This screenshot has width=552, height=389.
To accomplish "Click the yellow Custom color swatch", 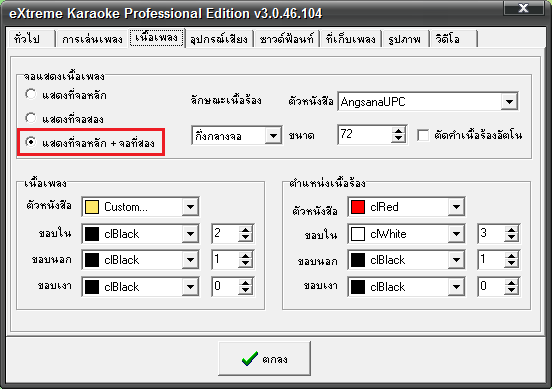I will click(92, 207).
